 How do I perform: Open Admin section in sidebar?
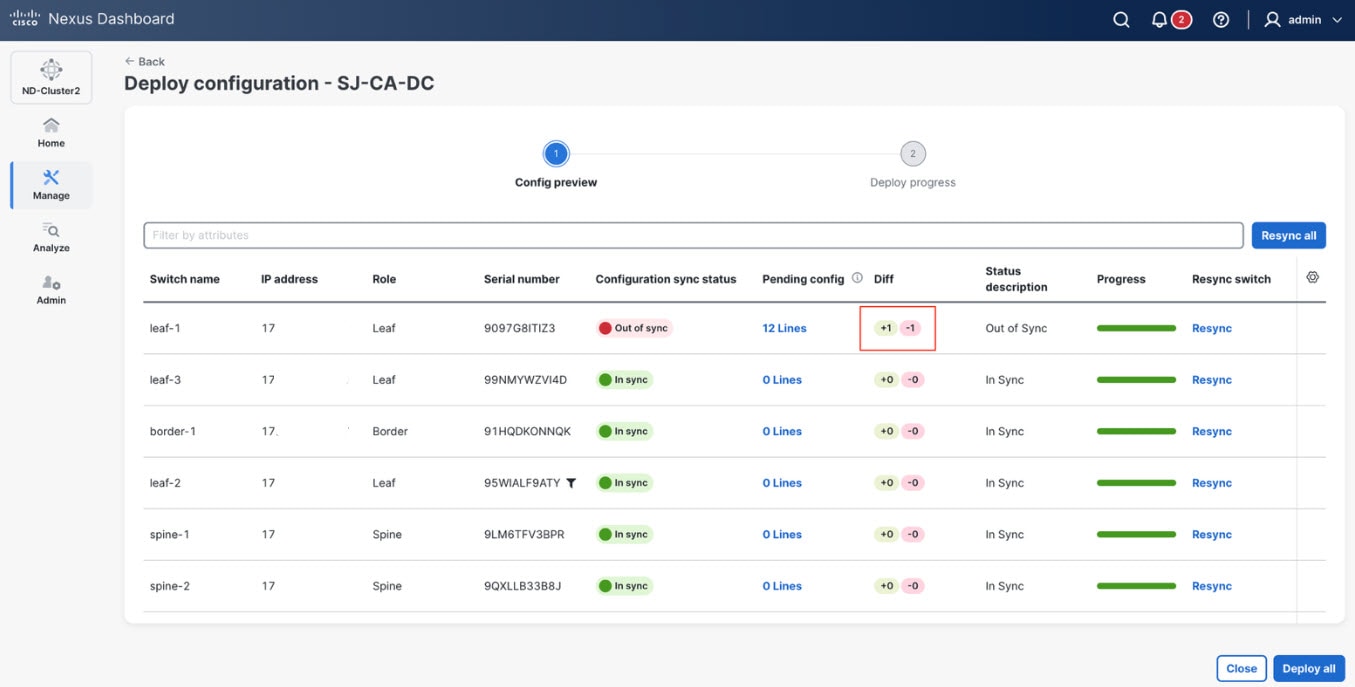[51, 289]
